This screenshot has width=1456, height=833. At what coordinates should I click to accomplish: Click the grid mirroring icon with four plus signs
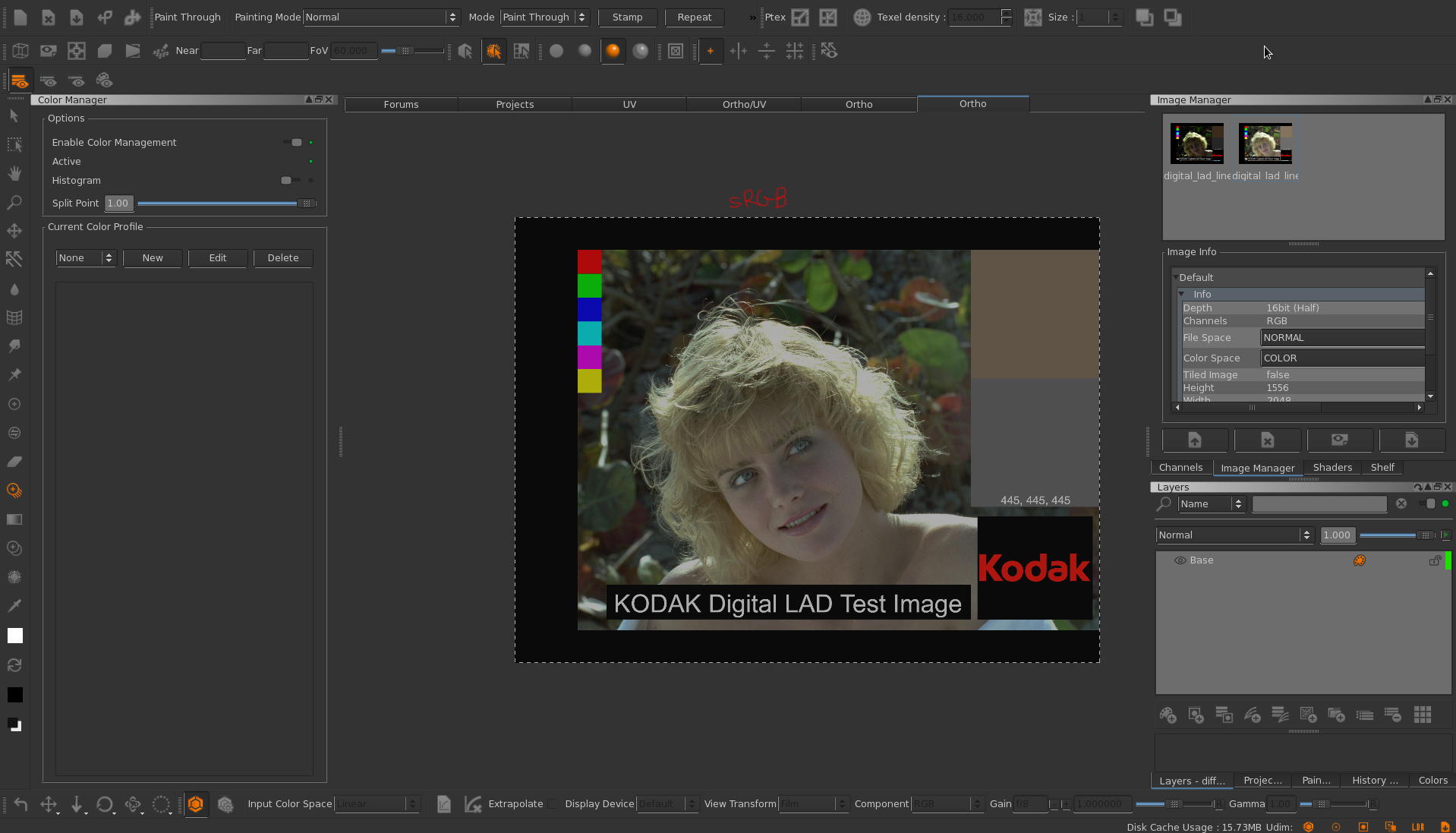tap(795, 51)
